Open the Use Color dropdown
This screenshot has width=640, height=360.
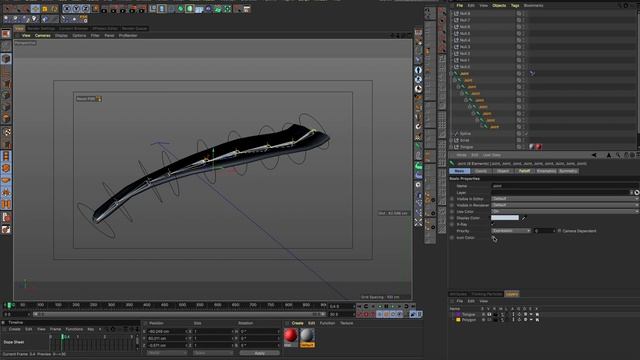[565, 211]
